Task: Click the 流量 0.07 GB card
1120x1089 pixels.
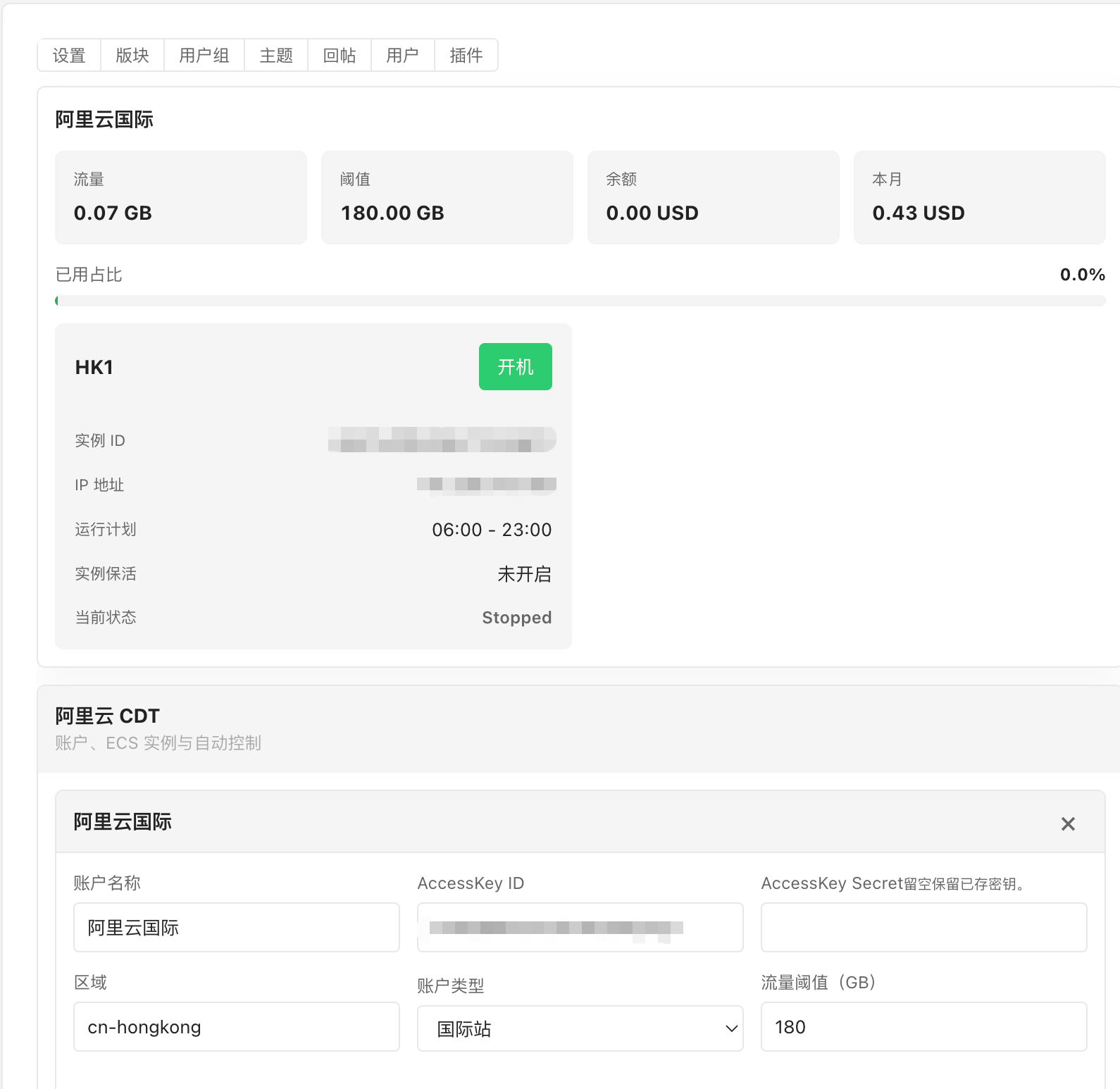Action: tap(181, 197)
